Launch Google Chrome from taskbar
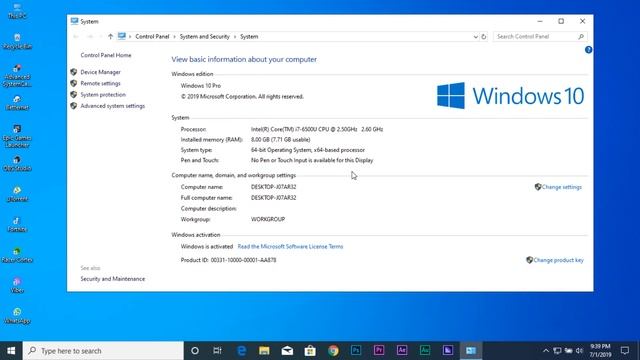The height and width of the screenshot is (360, 640). (333, 351)
